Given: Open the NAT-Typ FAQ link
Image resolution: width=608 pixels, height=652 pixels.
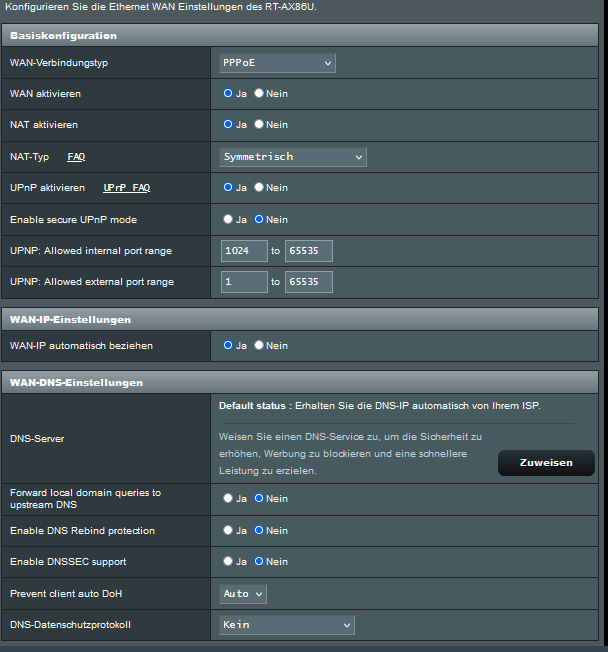Looking at the screenshot, I should (x=76, y=157).
